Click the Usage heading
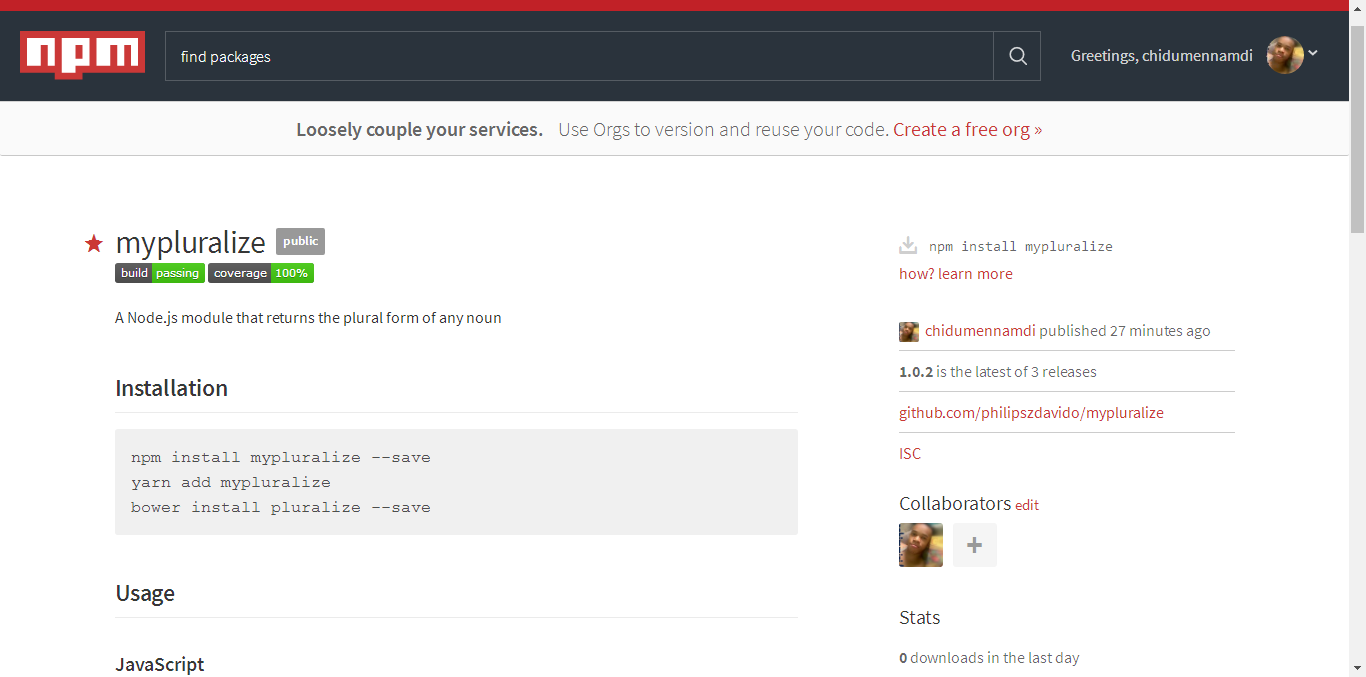Viewport: 1366px width, 677px height. (145, 593)
